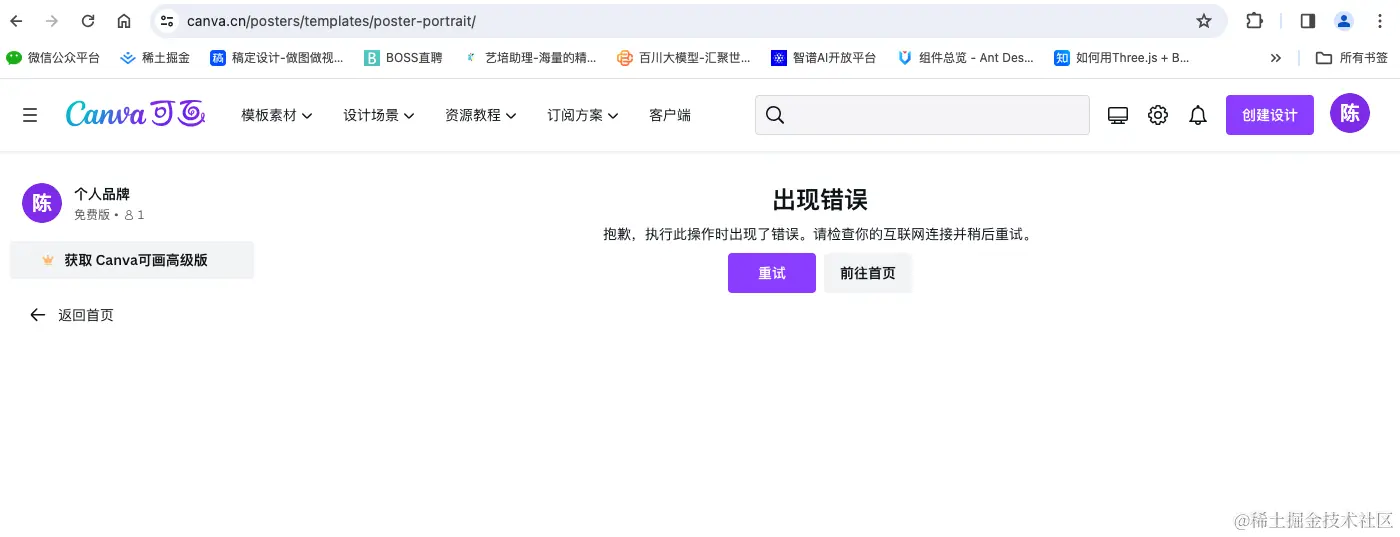Click the 创建设计 button
1400x537 pixels.
coord(1270,115)
